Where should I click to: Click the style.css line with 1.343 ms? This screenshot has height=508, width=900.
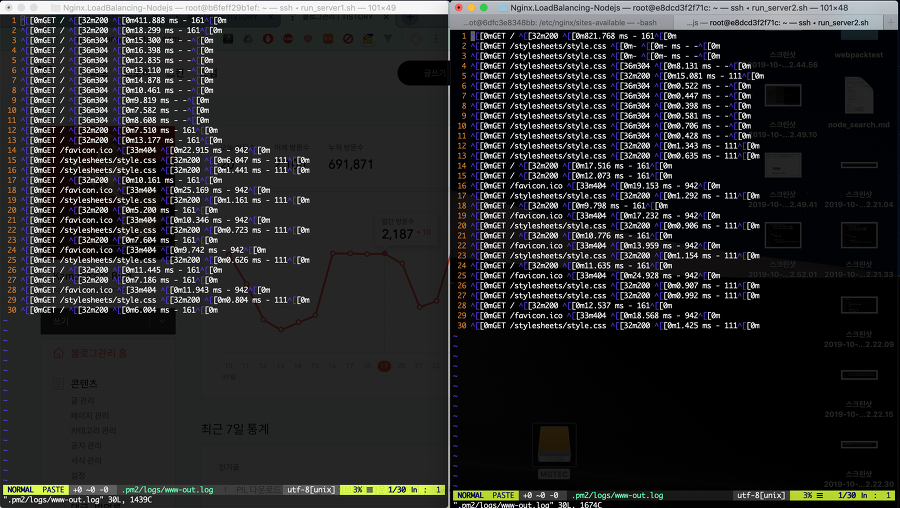tap(615, 146)
